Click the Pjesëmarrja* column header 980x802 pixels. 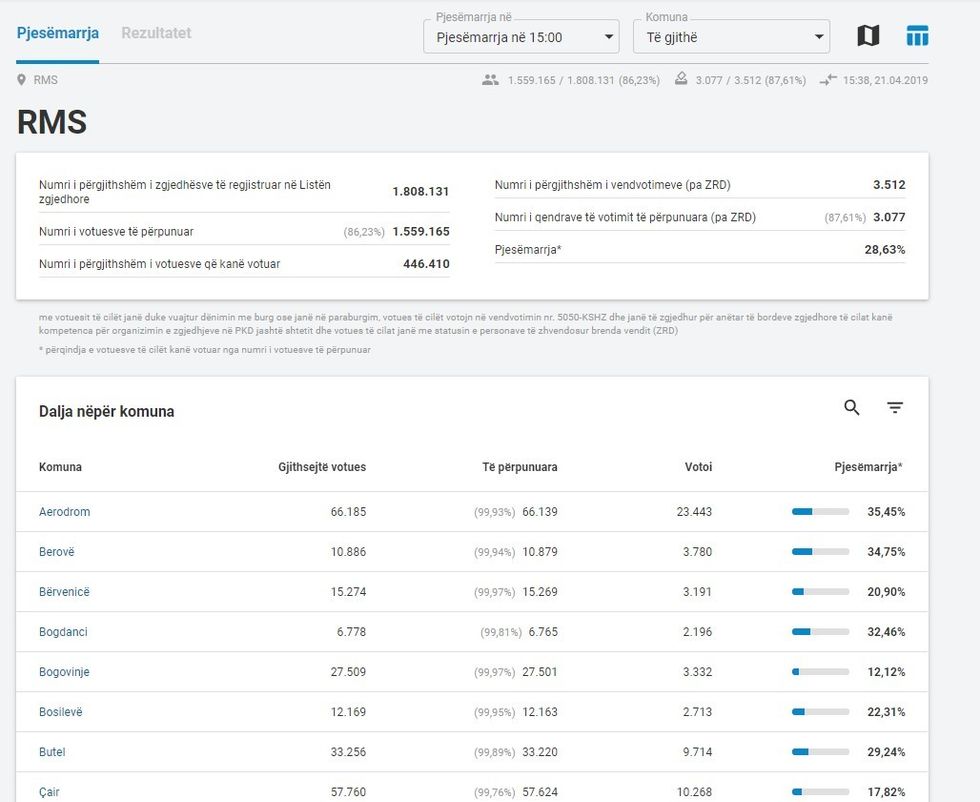click(869, 467)
